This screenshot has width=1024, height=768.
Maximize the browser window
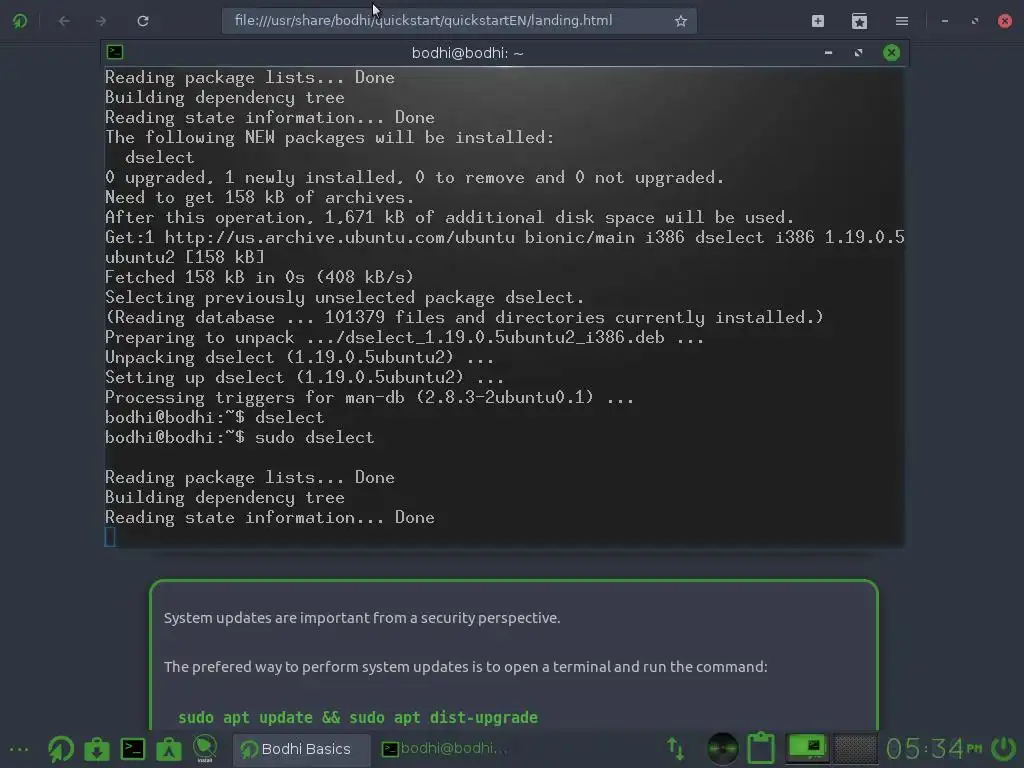(x=974, y=21)
